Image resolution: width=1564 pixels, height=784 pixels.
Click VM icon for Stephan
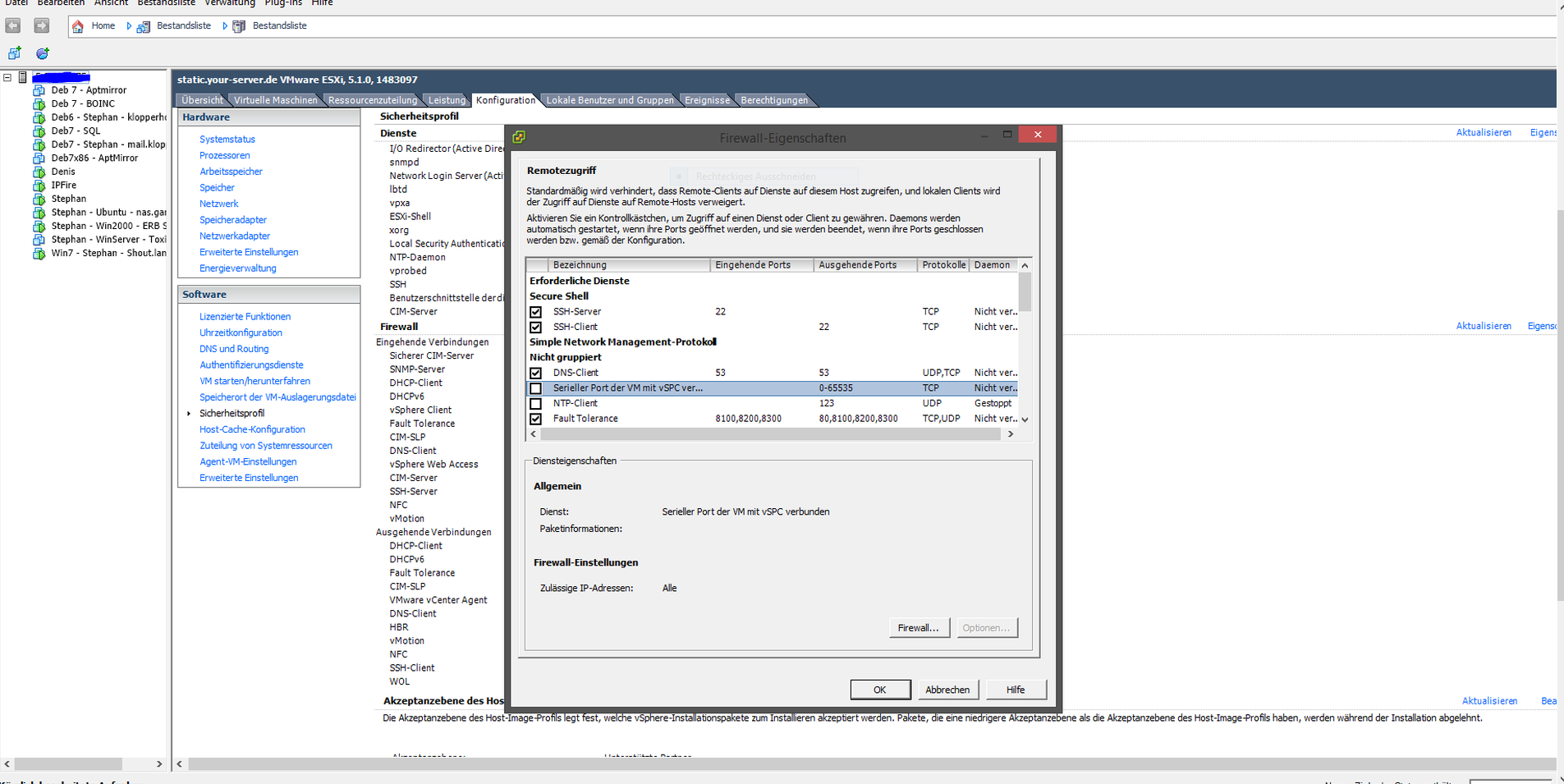(39, 199)
